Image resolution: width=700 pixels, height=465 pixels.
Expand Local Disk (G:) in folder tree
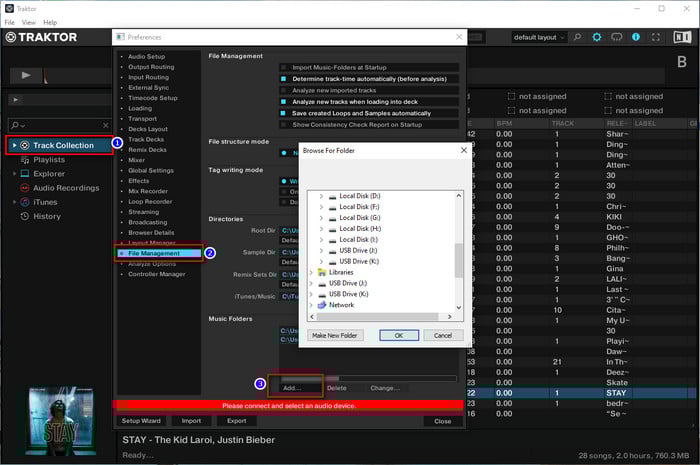321,218
